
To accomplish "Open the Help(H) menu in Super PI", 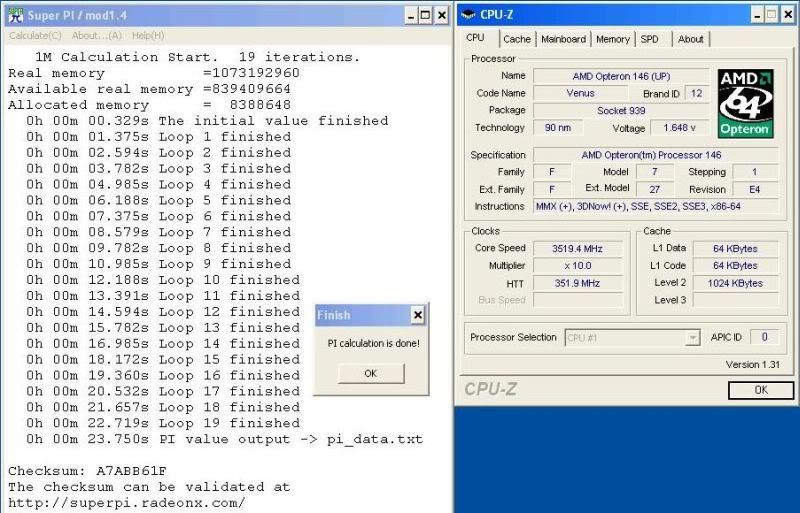I will click(148, 36).
